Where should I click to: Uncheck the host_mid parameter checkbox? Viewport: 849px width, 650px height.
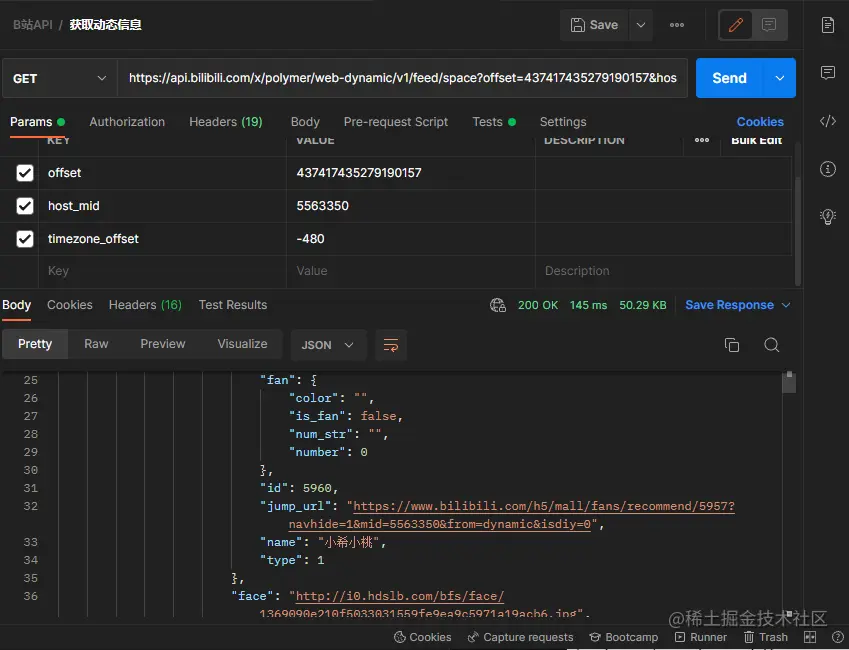[25, 206]
